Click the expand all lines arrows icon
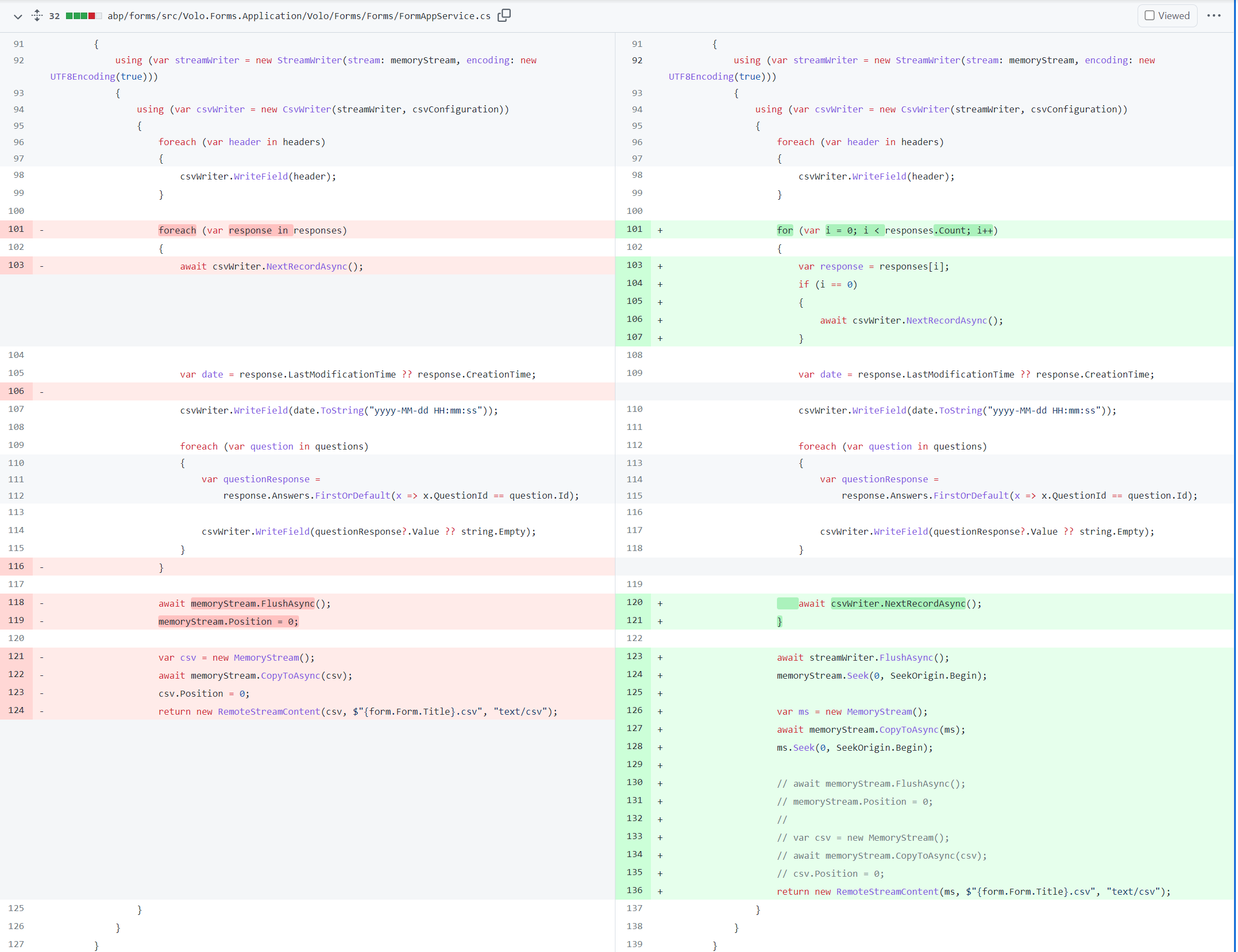Image resolution: width=1238 pixels, height=952 pixels. point(37,15)
